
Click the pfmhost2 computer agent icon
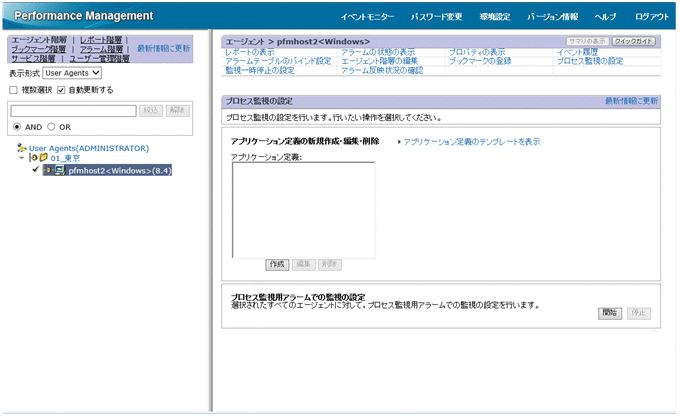point(60,170)
